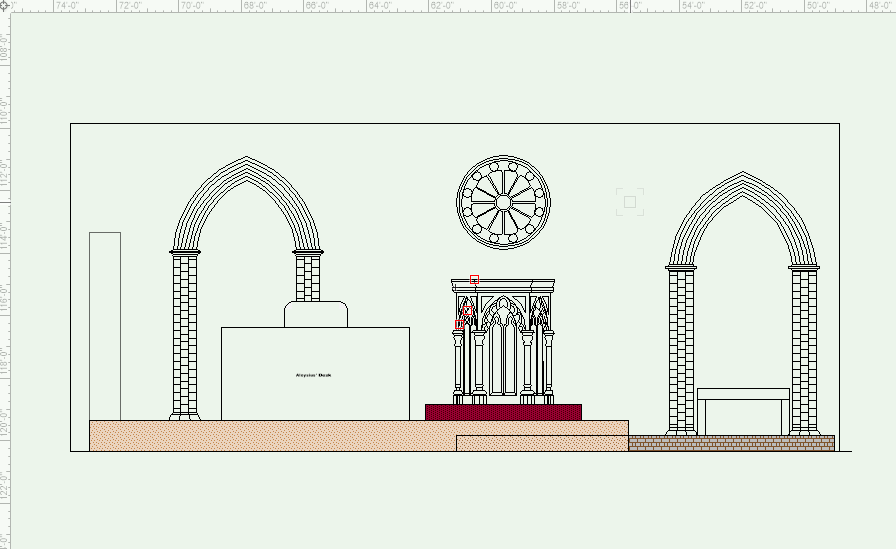Select the "Aloysius' Desk" text label
The image size is (896, 549).
coord(314,375)
